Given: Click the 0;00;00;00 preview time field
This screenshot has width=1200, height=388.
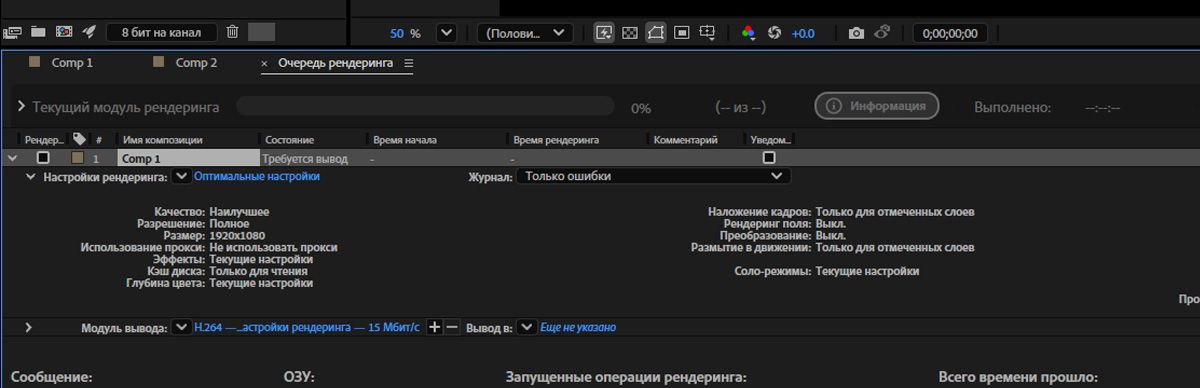Looking at the screenshot, I should click(951, 33).
